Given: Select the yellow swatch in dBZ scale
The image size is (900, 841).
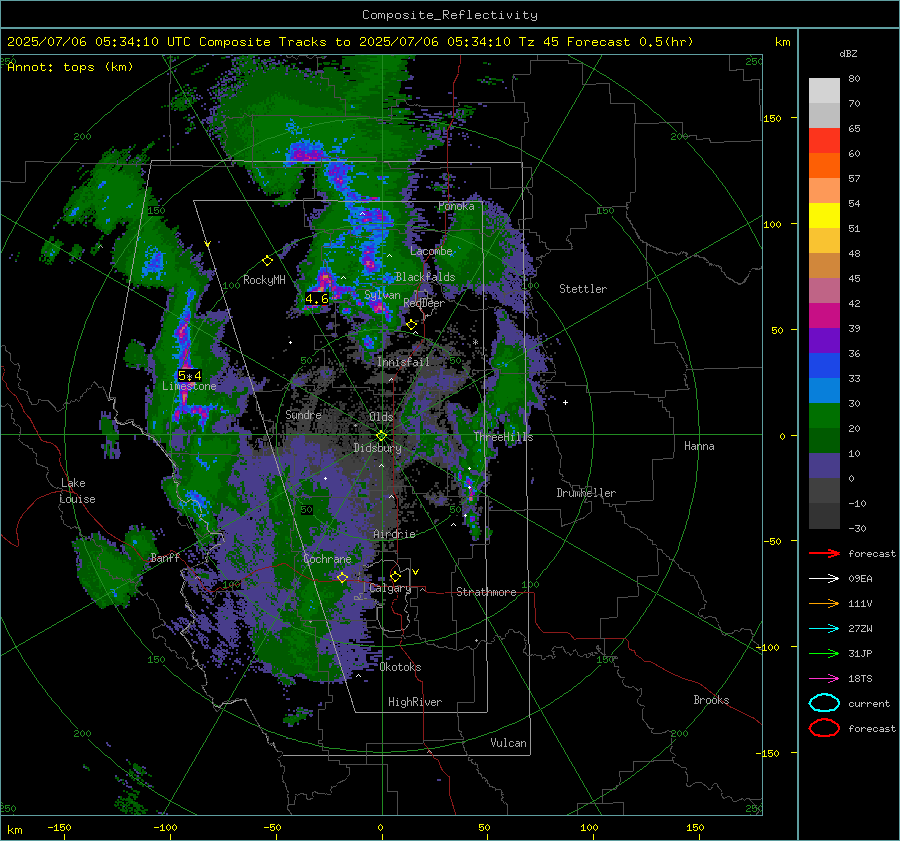Looking at the screenshot, I should [x=824, y=216].
